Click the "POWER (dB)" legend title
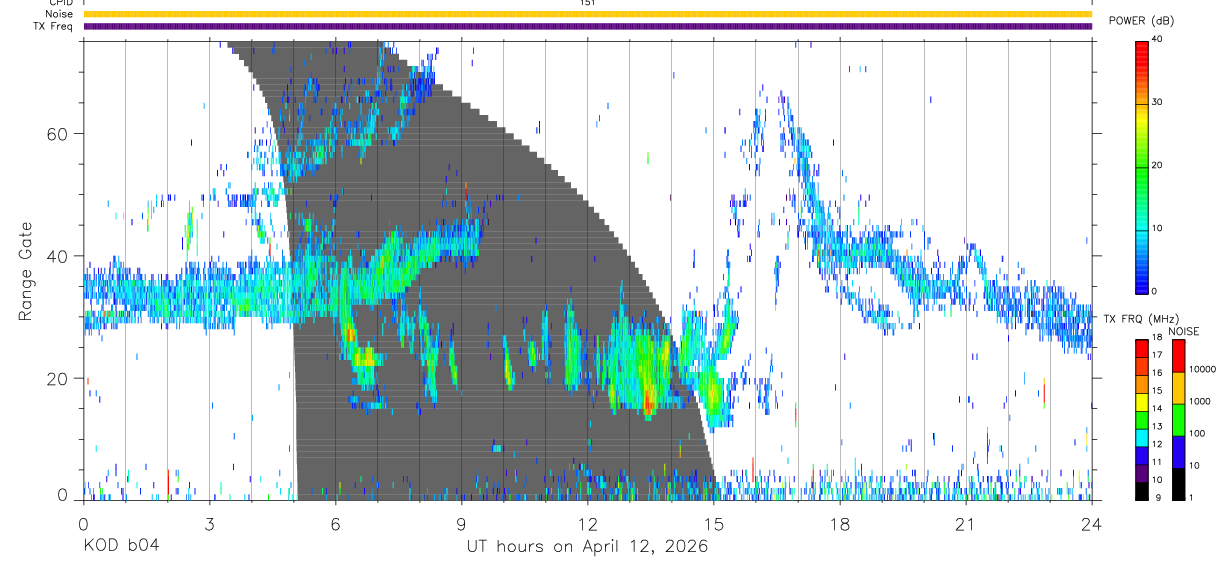Viewport: 1228px width, 567px height. (1141, 20)
